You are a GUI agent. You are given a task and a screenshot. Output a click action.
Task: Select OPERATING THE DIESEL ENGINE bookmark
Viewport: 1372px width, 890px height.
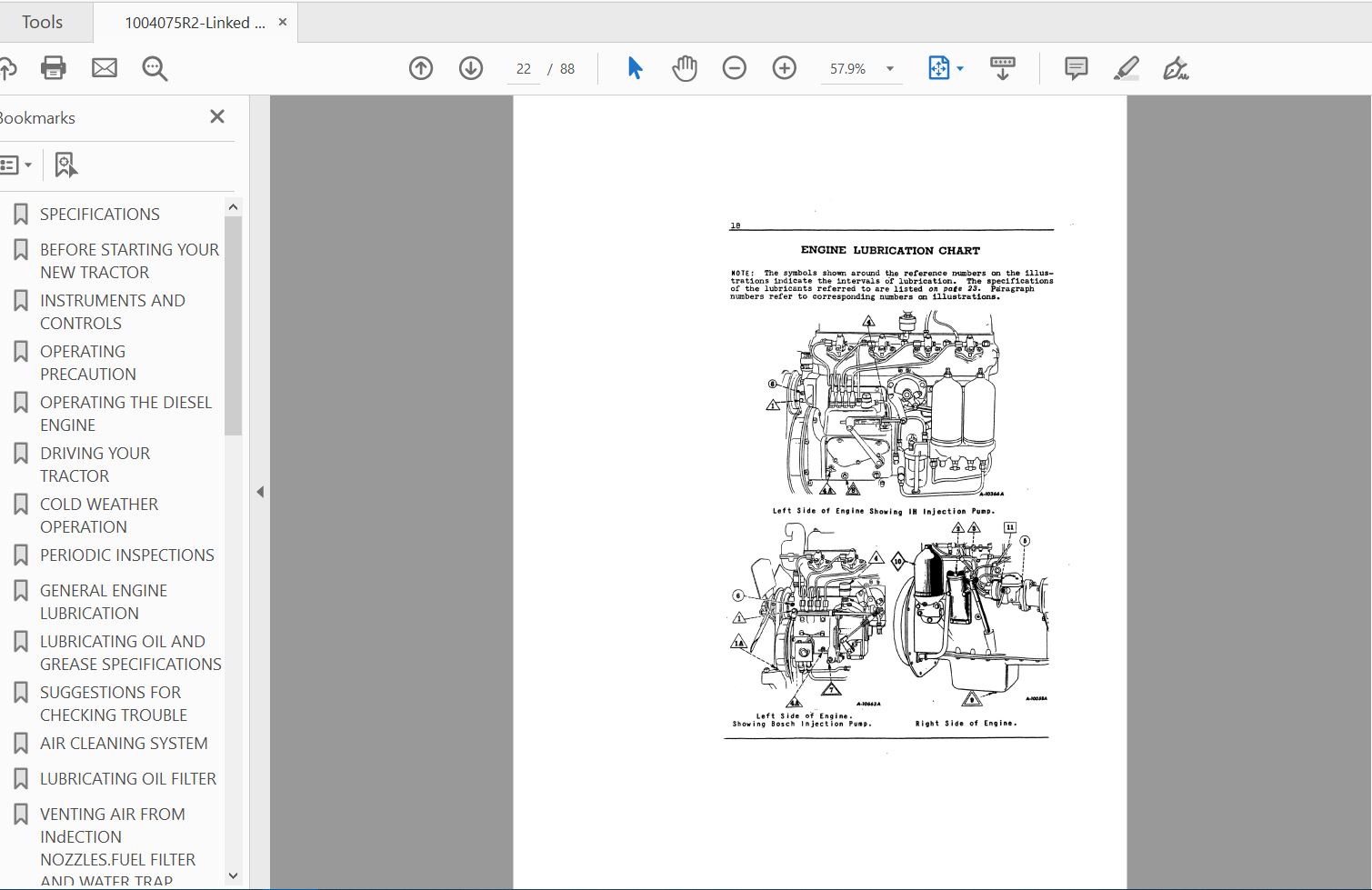click(126, 414)
